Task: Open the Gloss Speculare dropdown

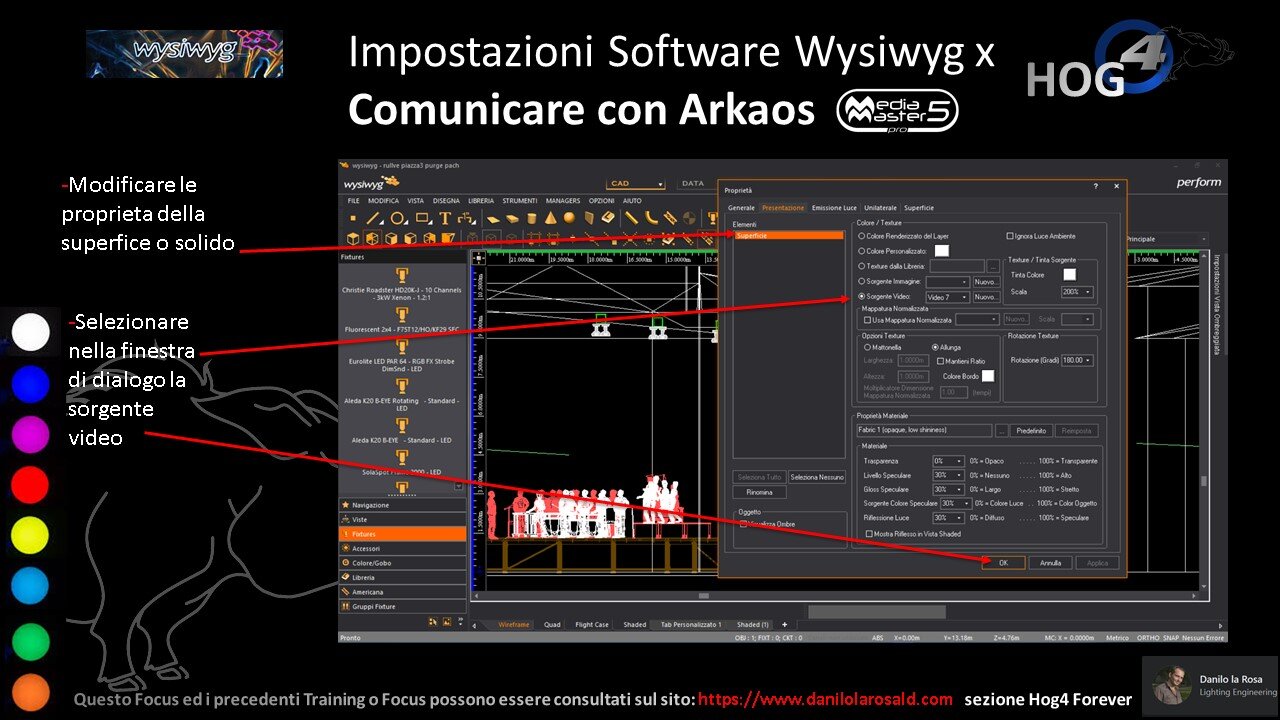Action: (x=948, y=489)
